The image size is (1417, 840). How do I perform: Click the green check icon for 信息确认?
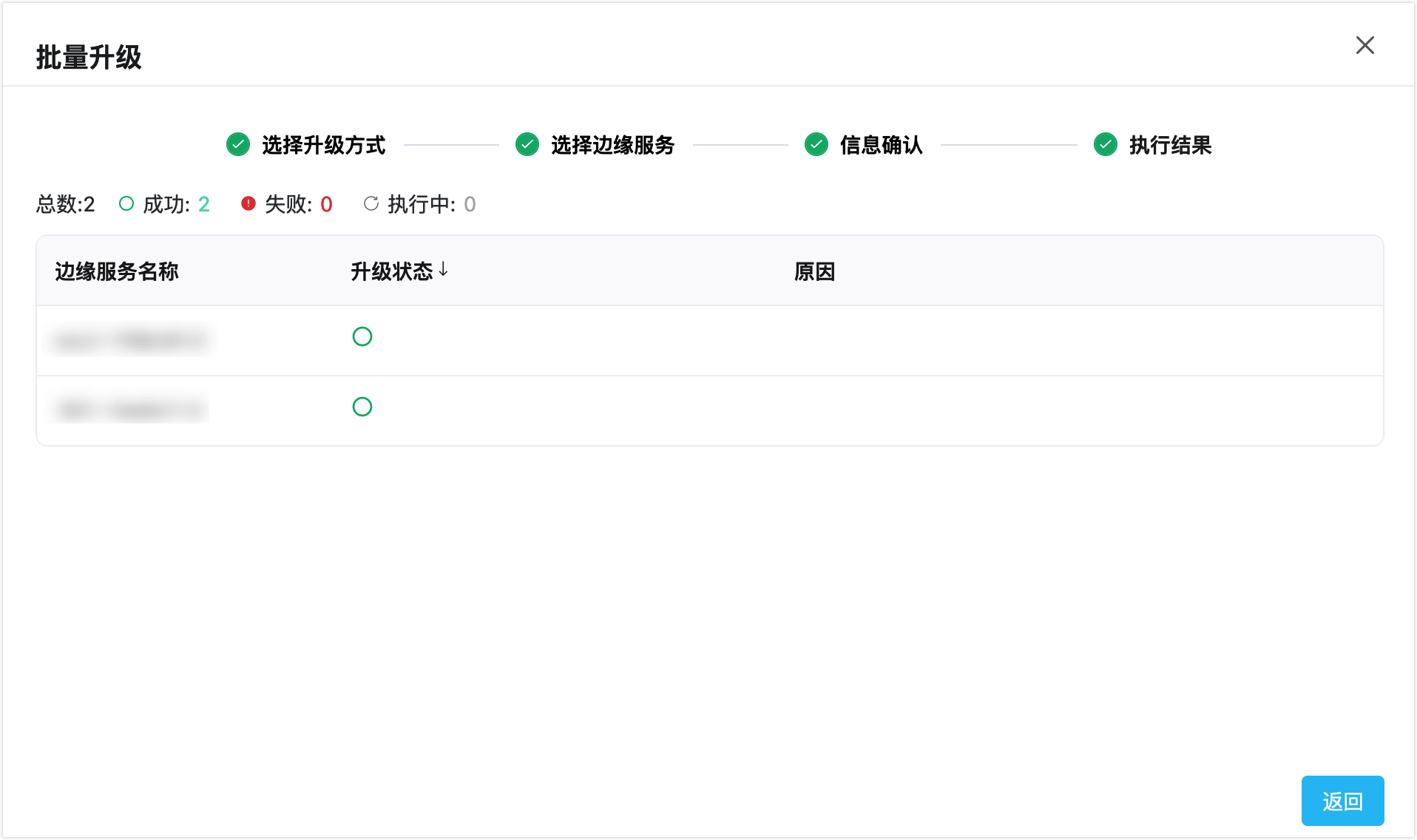pyautogui.click(x=816, y=144)
